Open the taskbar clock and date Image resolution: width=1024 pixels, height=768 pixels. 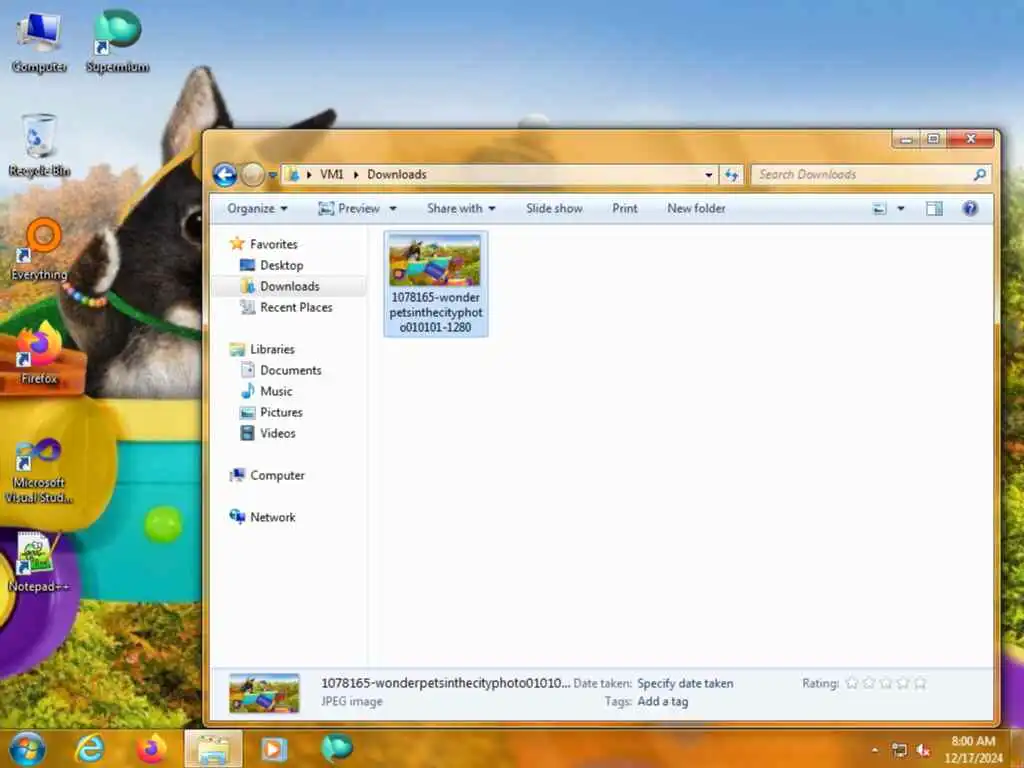pyautogui.click(x=973, y=750)
